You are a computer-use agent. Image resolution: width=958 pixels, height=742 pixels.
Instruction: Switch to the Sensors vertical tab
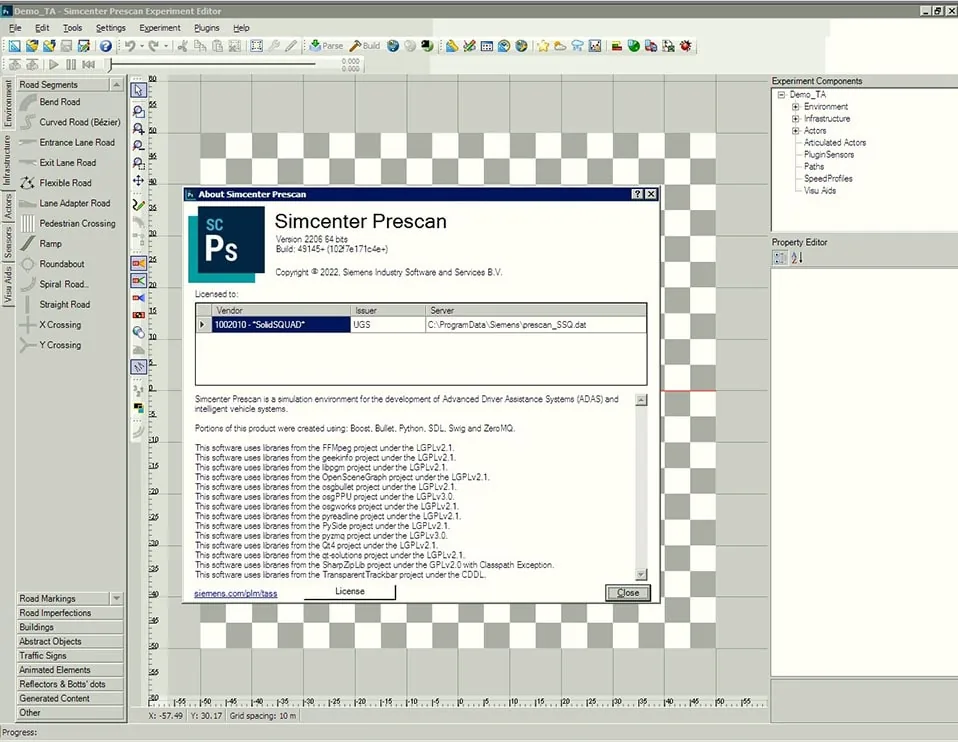[8, 242]
